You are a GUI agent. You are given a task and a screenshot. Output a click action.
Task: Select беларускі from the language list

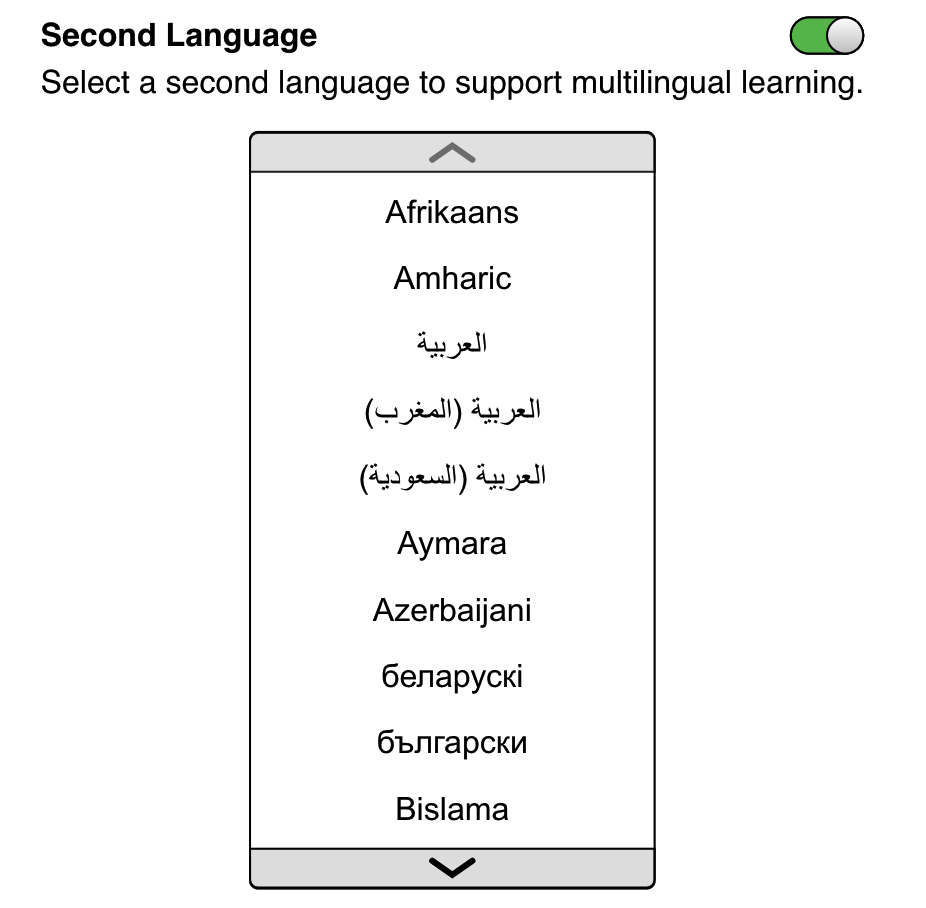click(x=452, y=675)
